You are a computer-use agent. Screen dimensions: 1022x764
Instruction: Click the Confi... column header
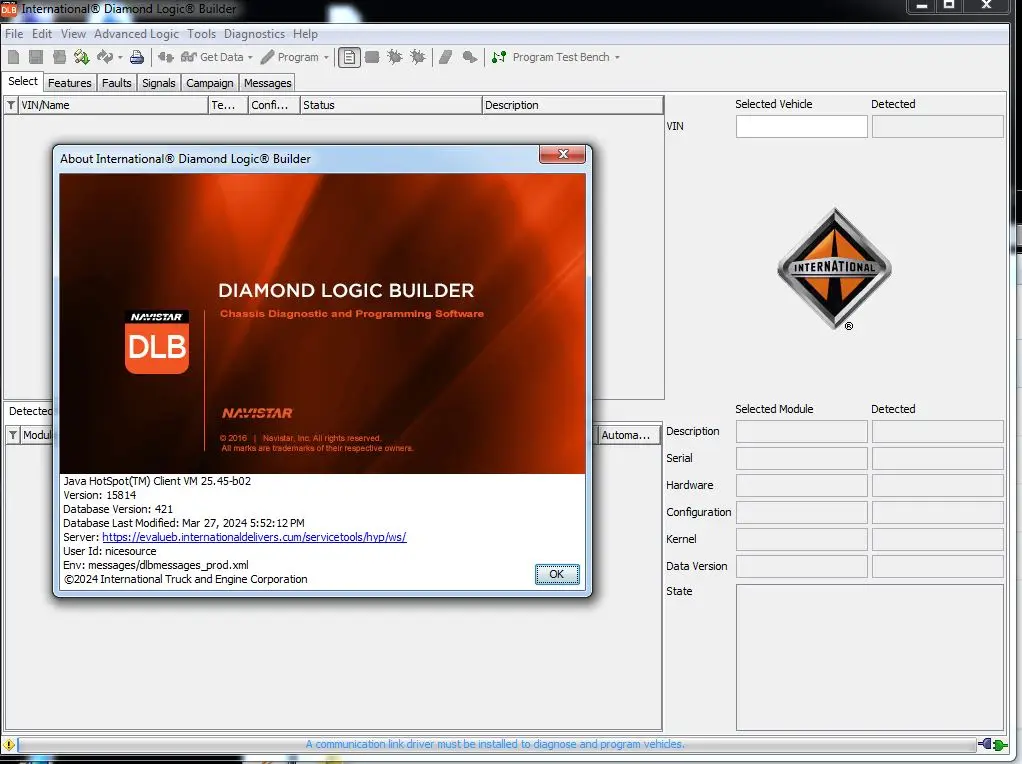coord(274,105)
